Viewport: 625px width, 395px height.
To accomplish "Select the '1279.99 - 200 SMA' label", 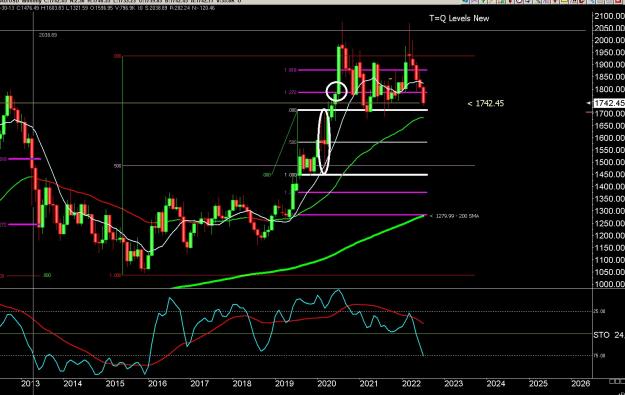I will pos(457,216).
